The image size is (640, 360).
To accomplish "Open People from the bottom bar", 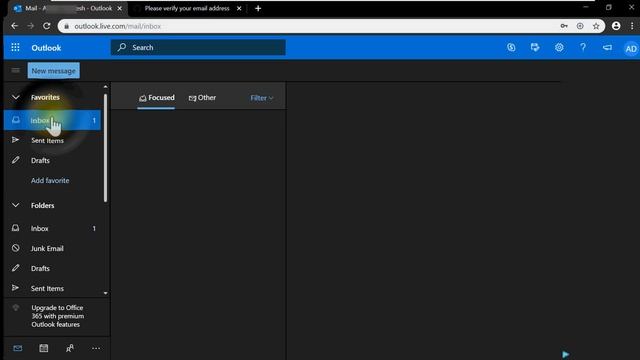I will [x=70, y=348].
